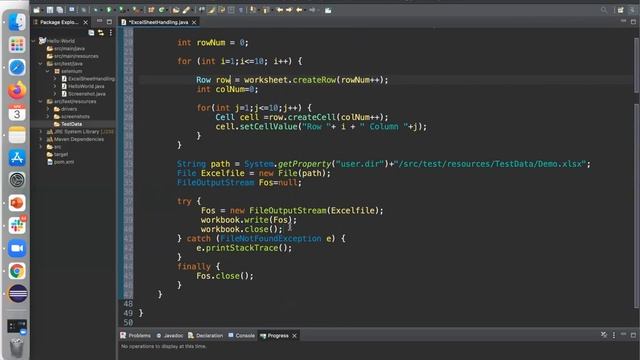Image resolution: width=640 pixels, height=360 pixels.
Task: Collapse the Hello-World project node
Action: (34, 41)
